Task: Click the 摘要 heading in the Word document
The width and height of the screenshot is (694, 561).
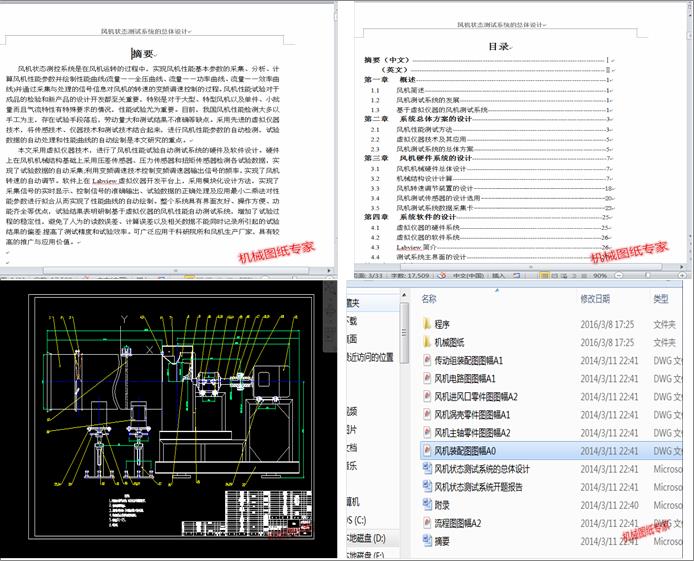Action: point(143,54)
